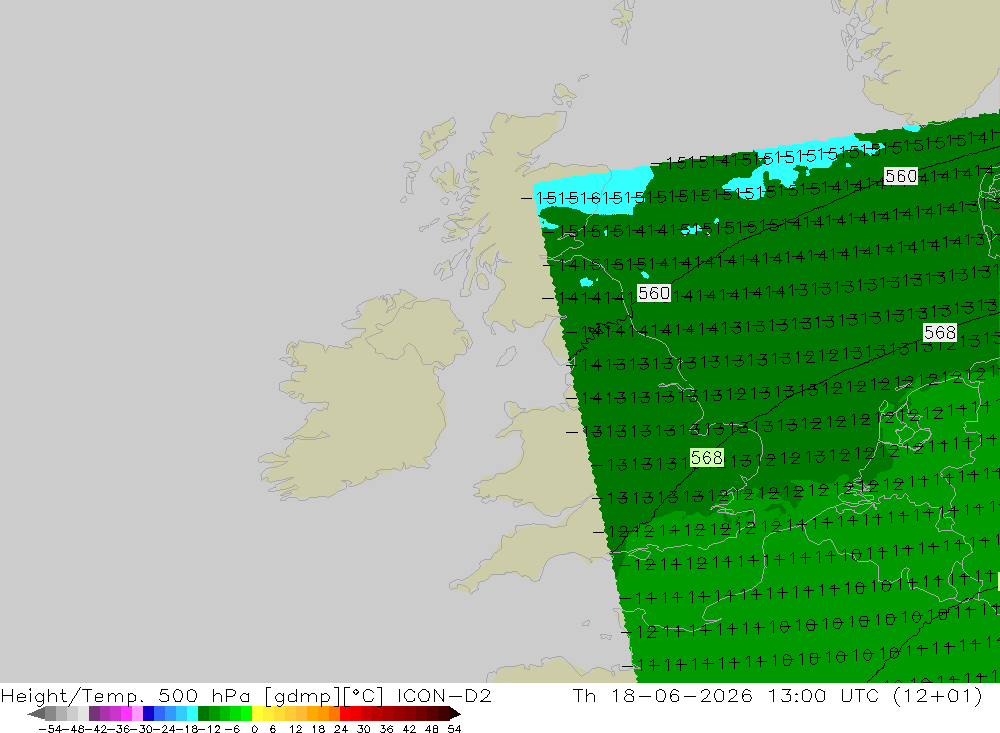Click the white 560 contour label over northern England
The height and width of the screenshot is (733, 1000).
point(654,293)
